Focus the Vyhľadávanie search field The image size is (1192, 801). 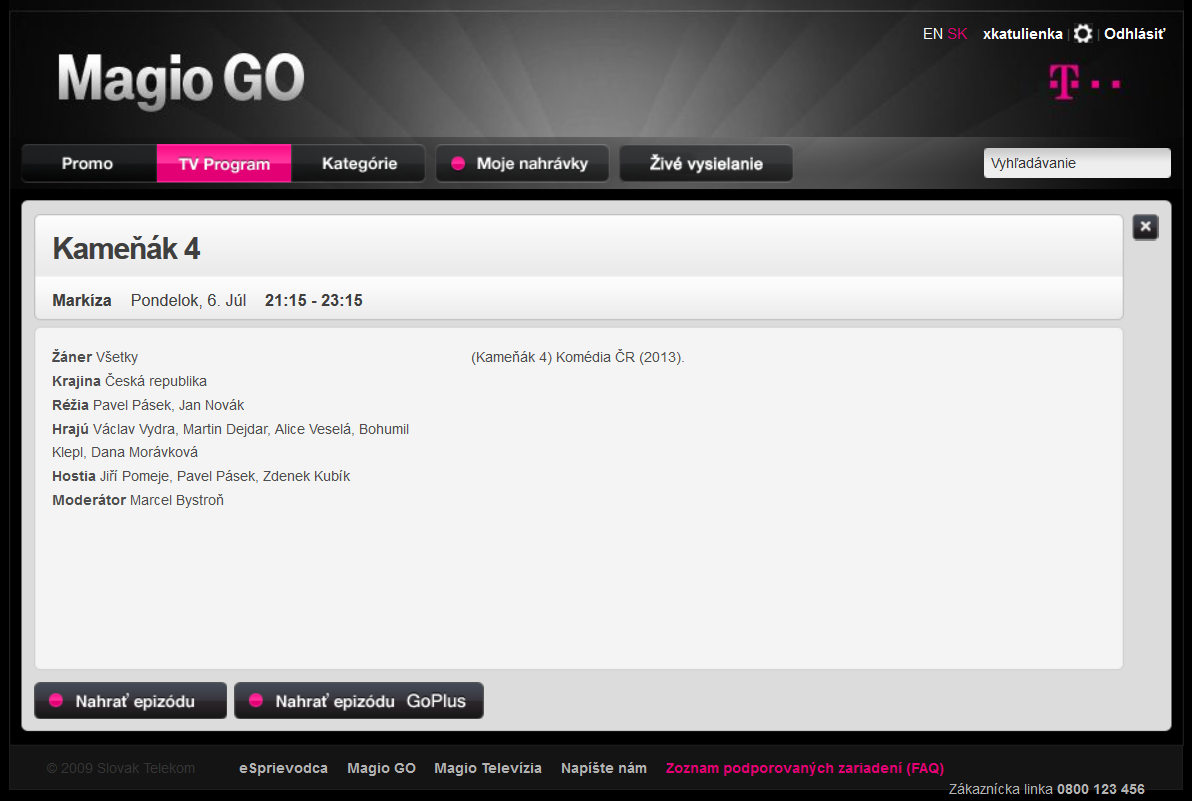1076,163
